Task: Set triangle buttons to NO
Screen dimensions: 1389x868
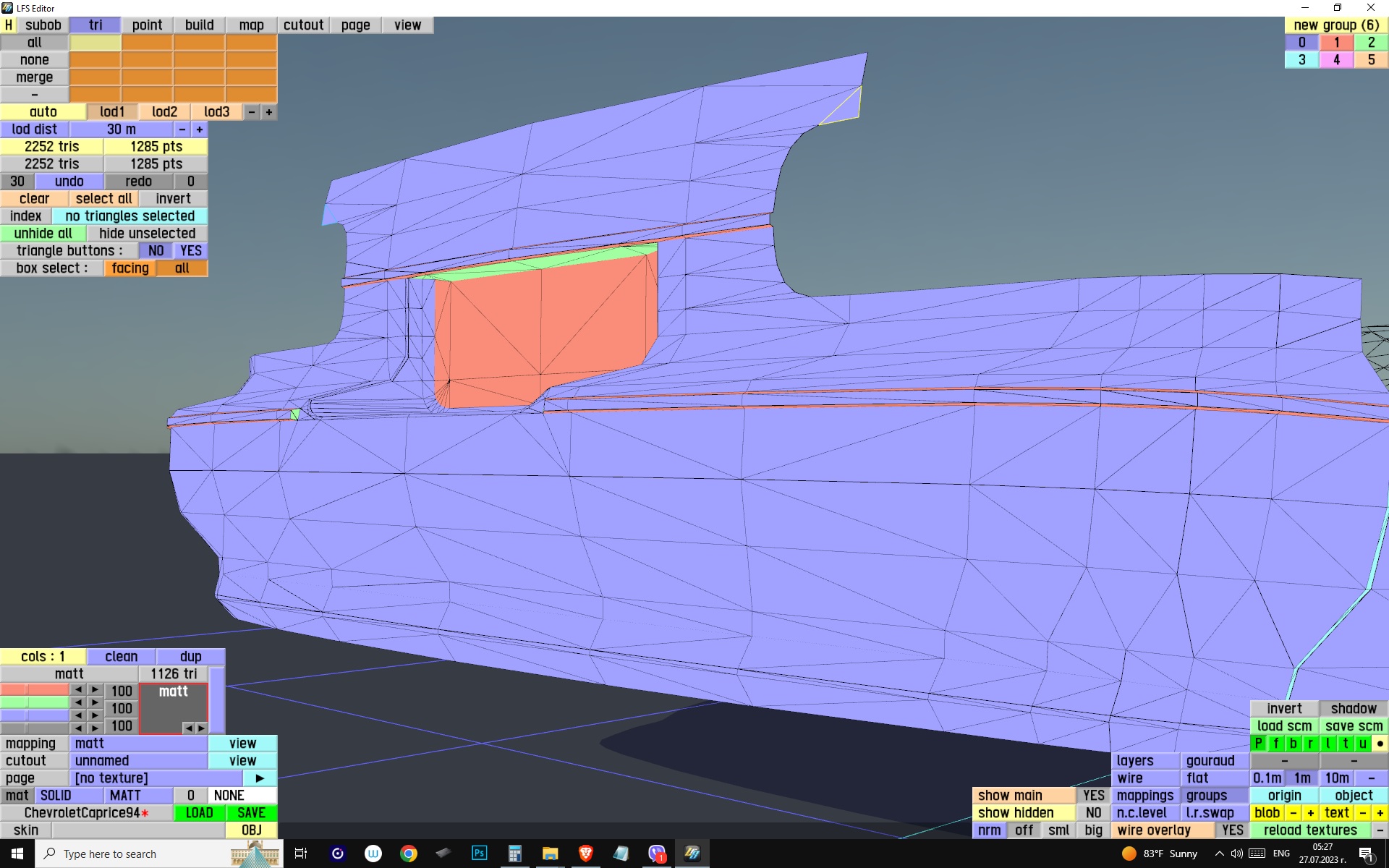Action: 156,251
